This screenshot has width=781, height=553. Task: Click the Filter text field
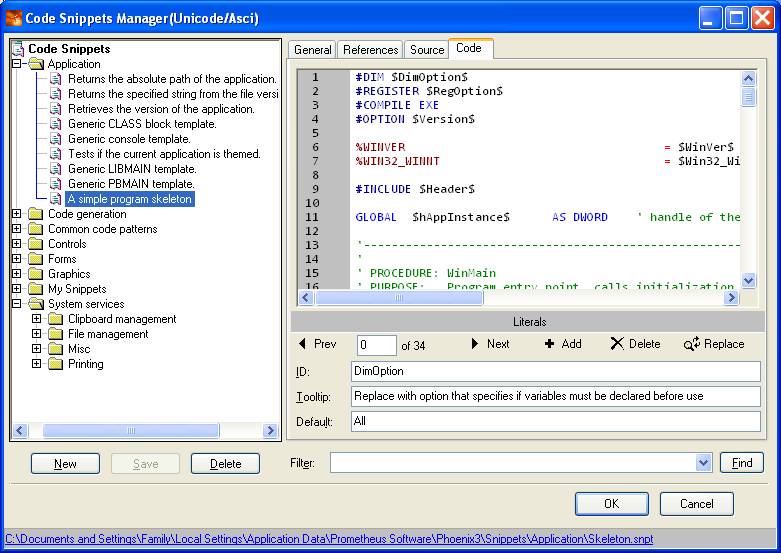point(513,463)
